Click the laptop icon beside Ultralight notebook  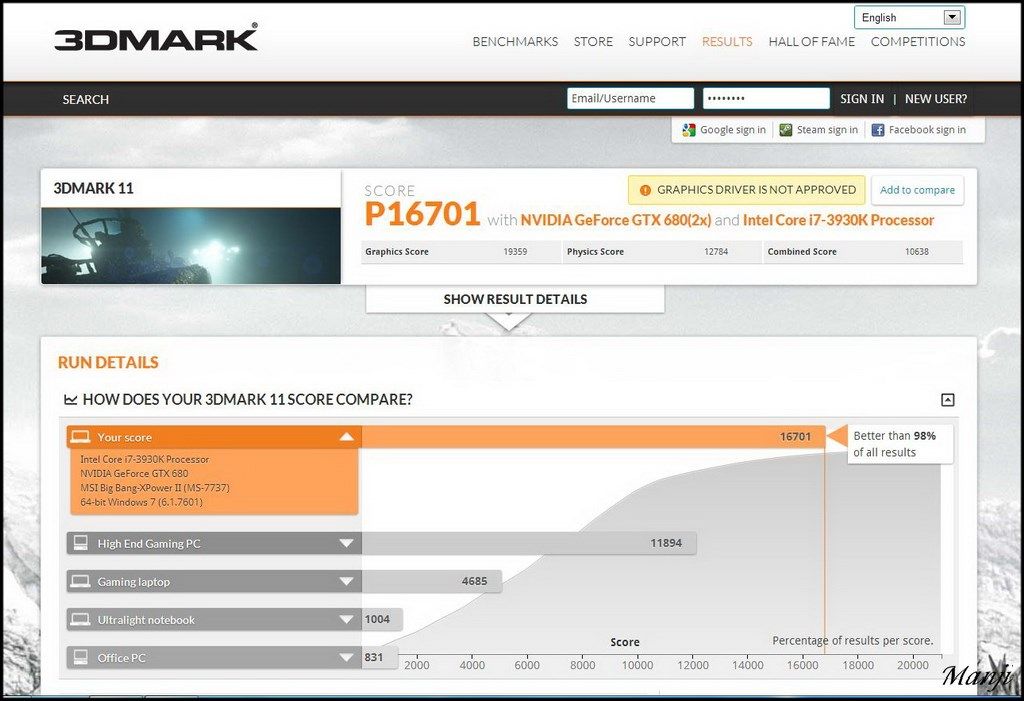[80, 619]
